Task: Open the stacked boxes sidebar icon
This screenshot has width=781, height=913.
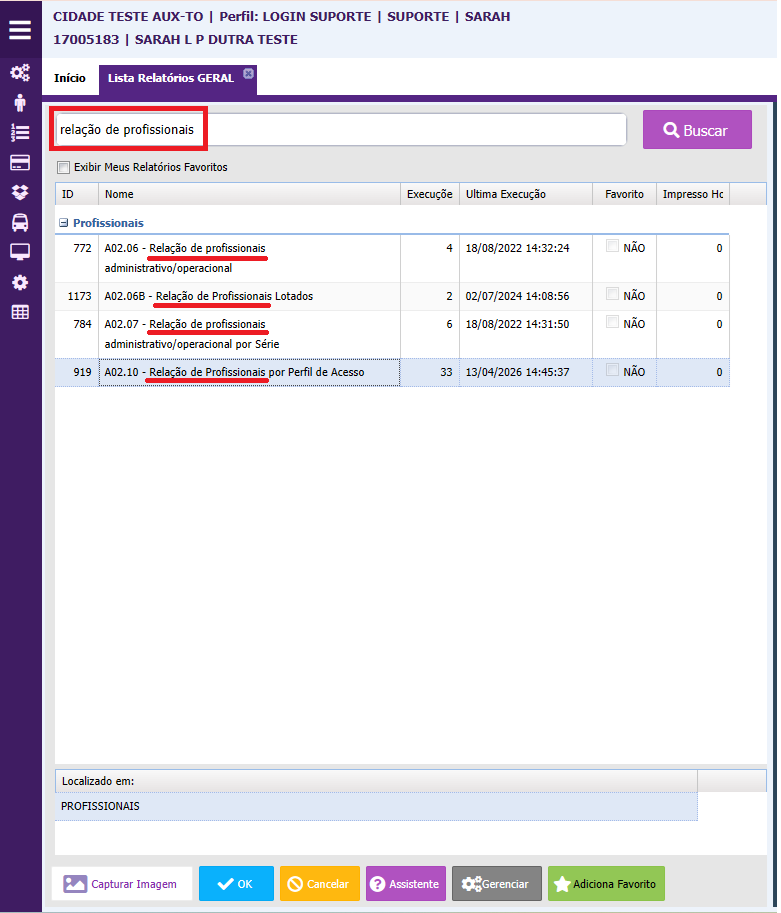Action: coord(20,192)
